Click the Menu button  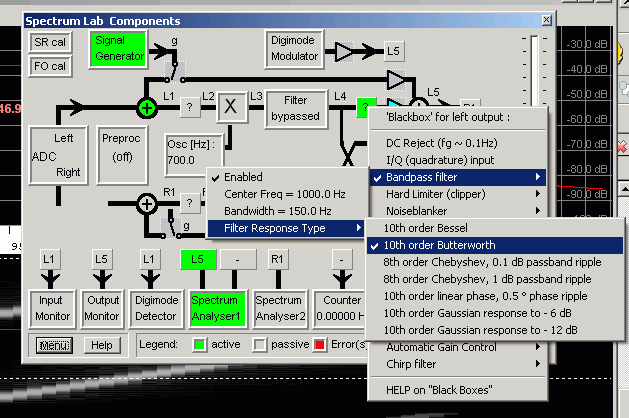[54, 345]
